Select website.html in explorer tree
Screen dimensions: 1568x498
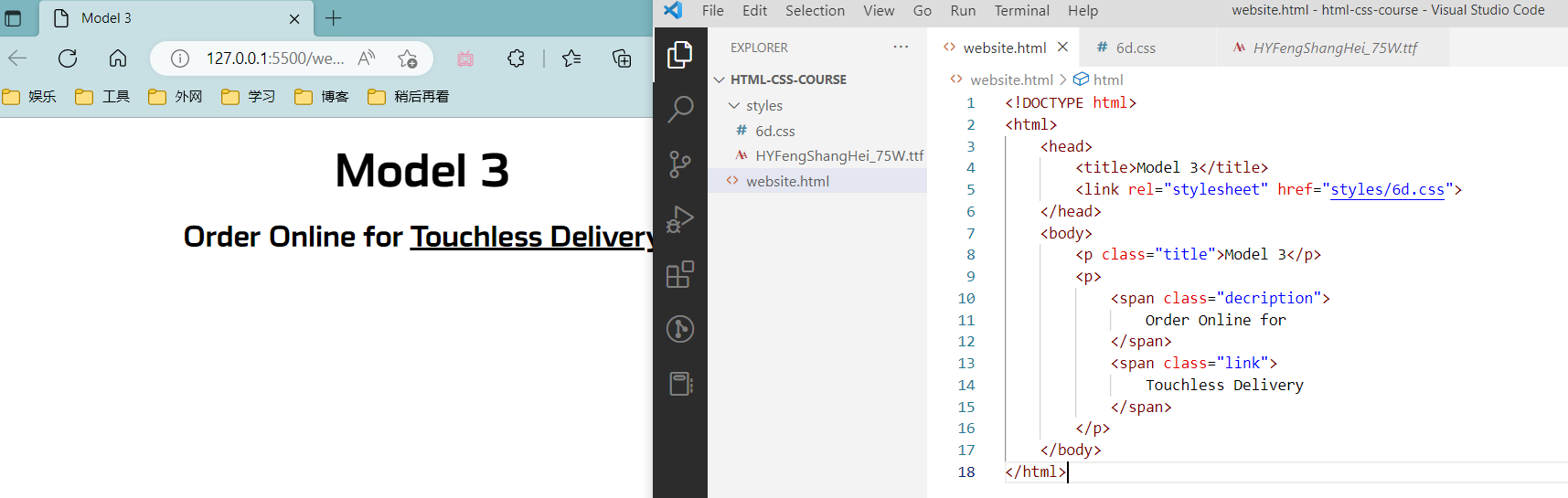pyautogui.click(x=817, y=181)
